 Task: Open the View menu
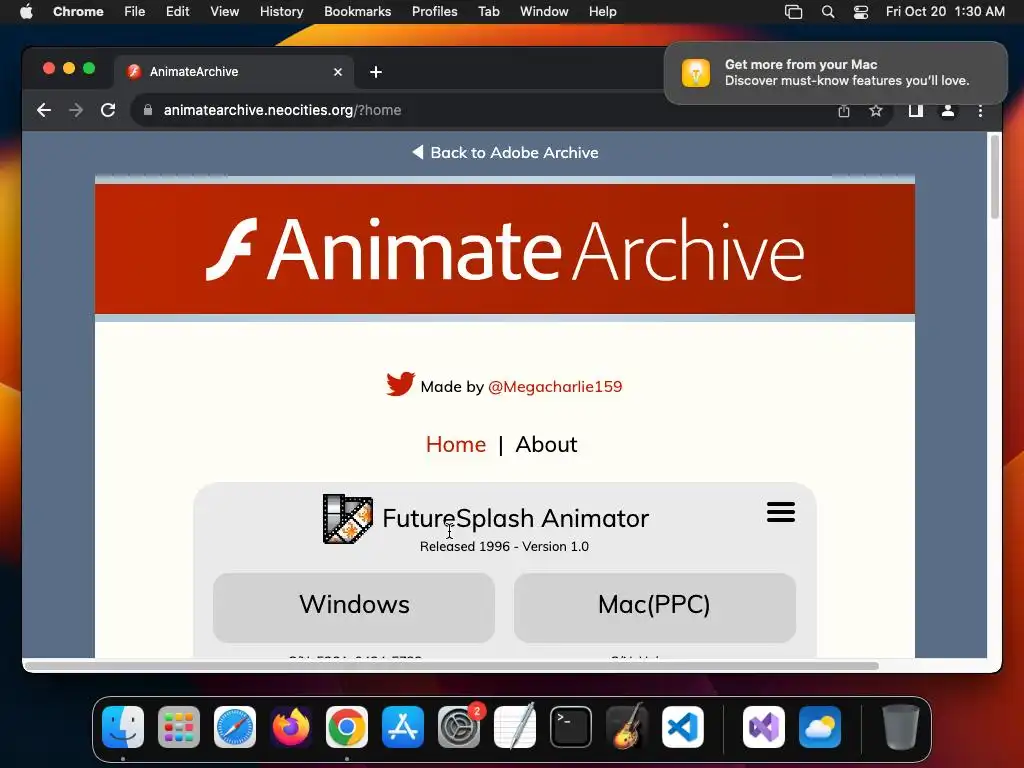click(224, 11)
